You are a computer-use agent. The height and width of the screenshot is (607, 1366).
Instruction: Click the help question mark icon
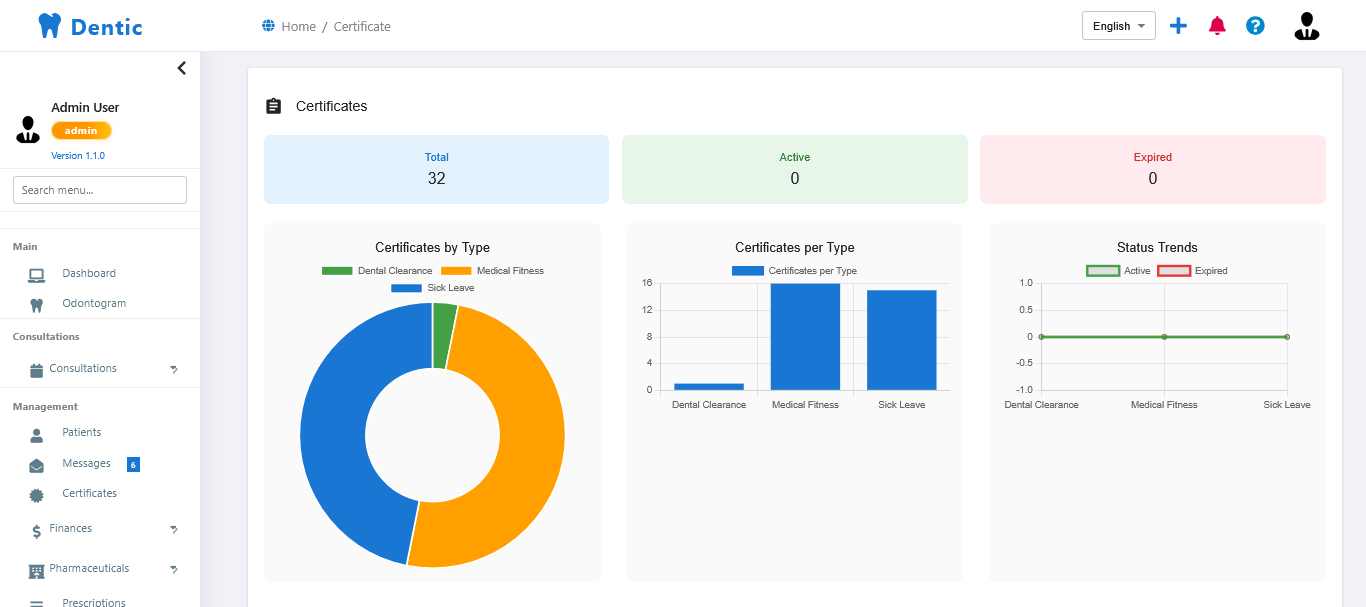tap(1255, 26)
